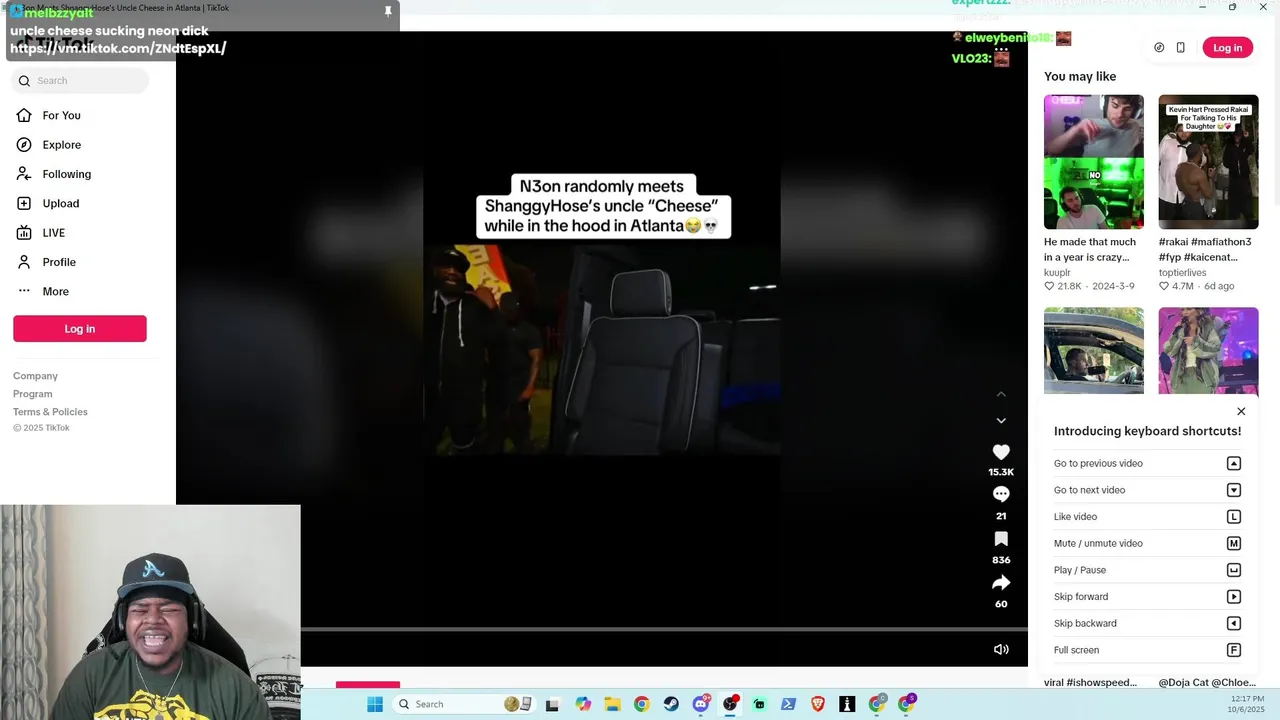Image resolution: width=1280 pixels, height=720 pixels.
Task: Open Brave browser from the taskbar
Action: pyautogui.click(x=818, y=704)
